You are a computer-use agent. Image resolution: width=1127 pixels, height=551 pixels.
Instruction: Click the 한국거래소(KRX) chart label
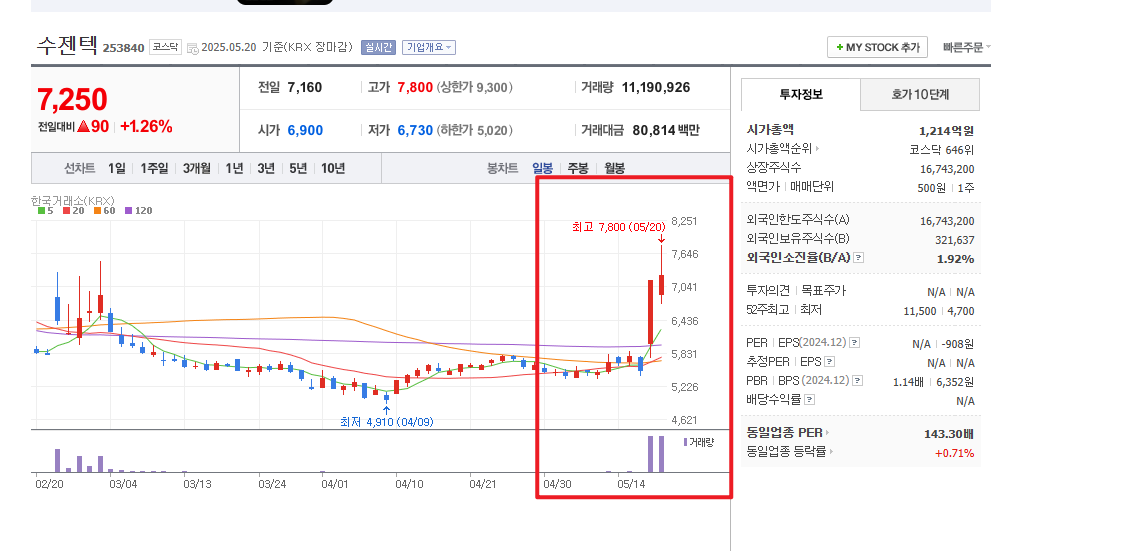[x=73, y=200]
